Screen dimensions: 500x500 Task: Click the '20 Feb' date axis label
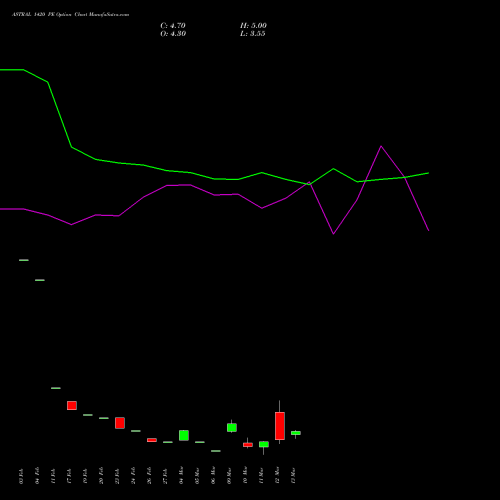101,476
